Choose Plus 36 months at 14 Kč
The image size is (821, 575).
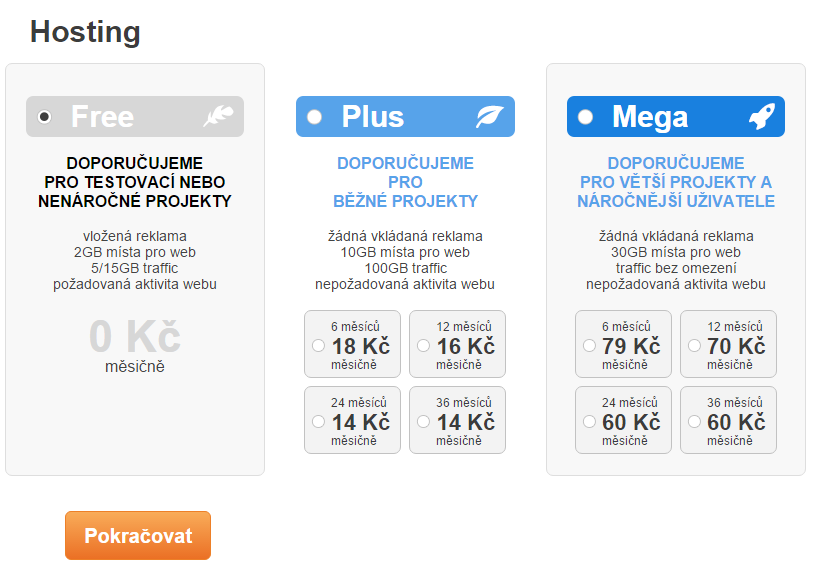click(424, 422)
